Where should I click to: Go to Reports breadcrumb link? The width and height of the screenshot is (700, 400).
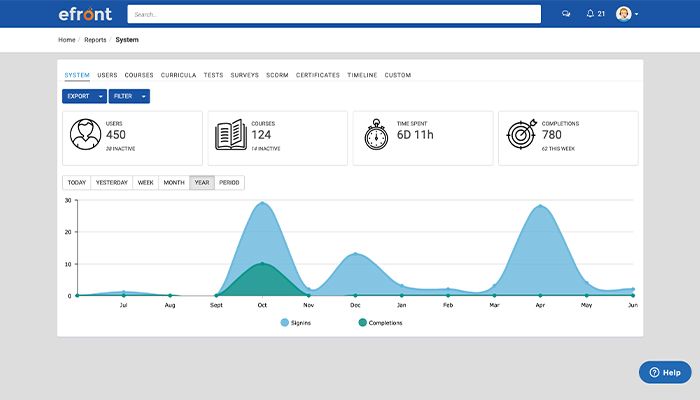pos(96,40)
